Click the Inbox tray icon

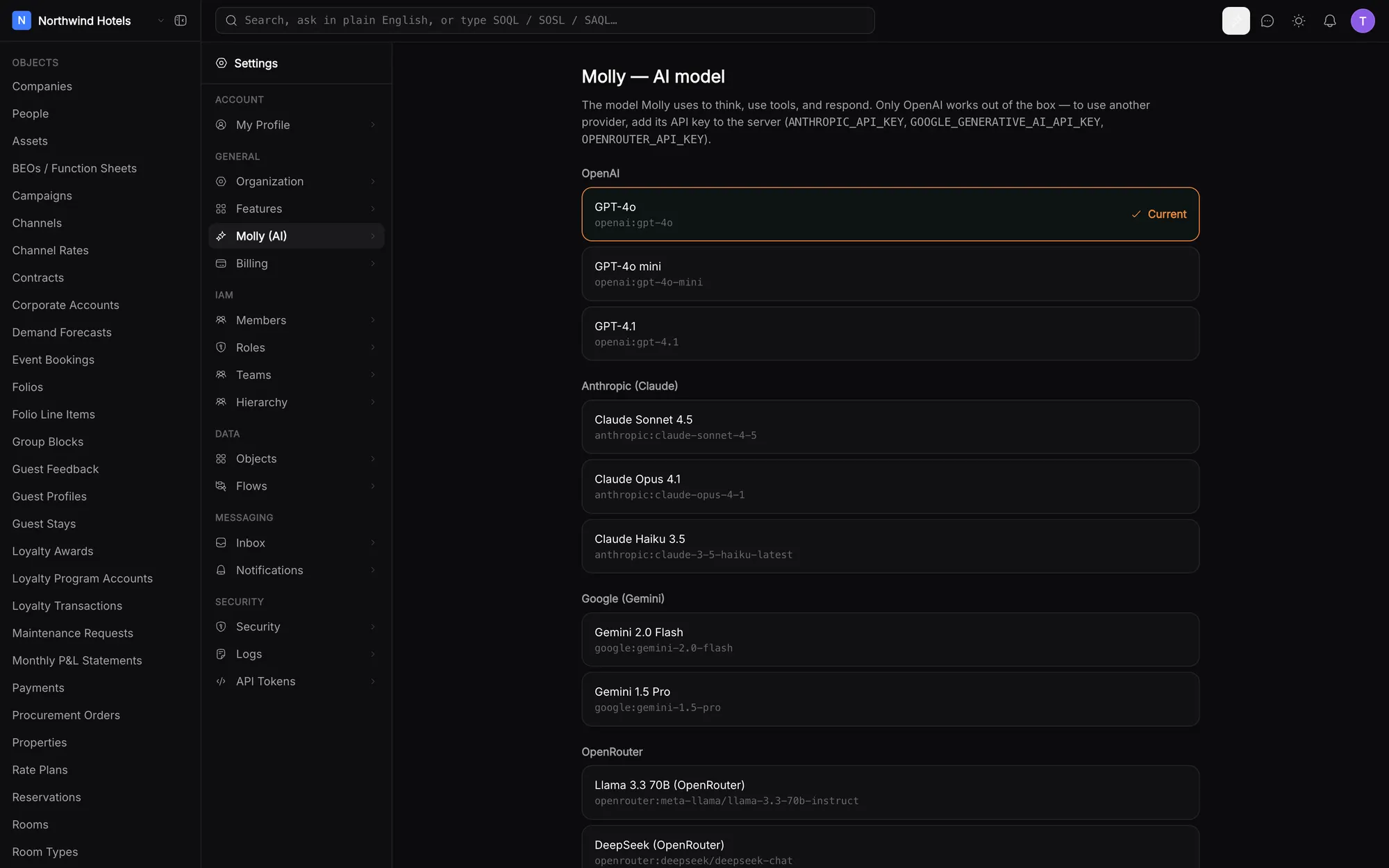(221, 543)
